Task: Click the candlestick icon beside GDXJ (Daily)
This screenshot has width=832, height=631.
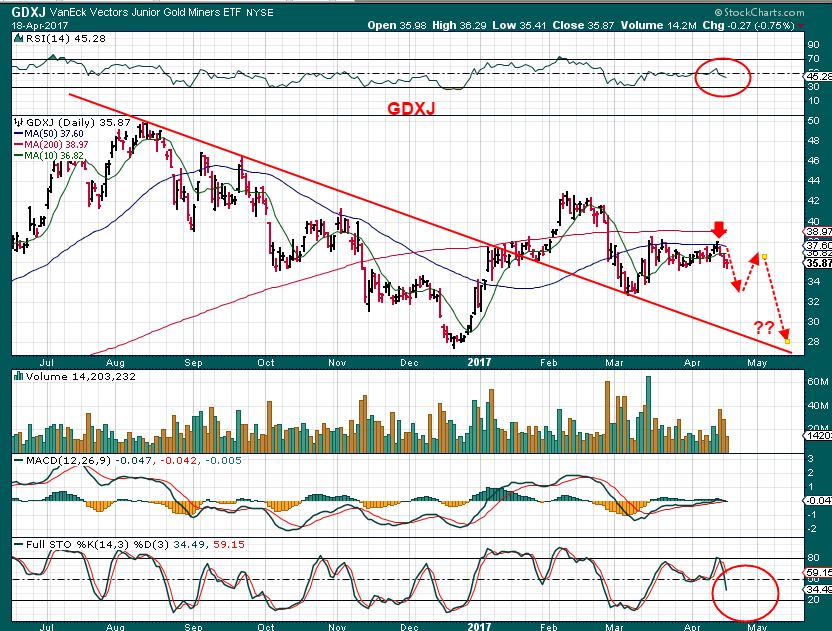Action: (x=19, y=122)
